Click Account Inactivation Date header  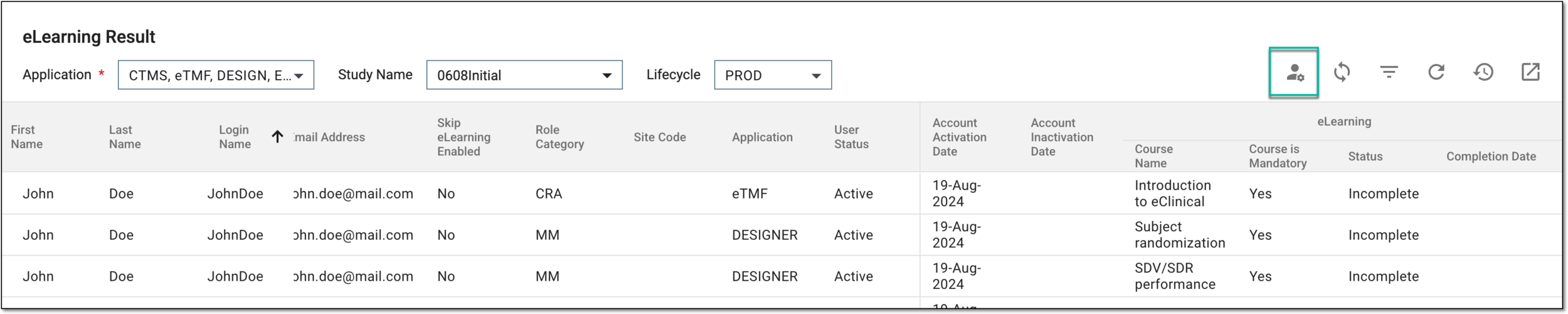1062,137
